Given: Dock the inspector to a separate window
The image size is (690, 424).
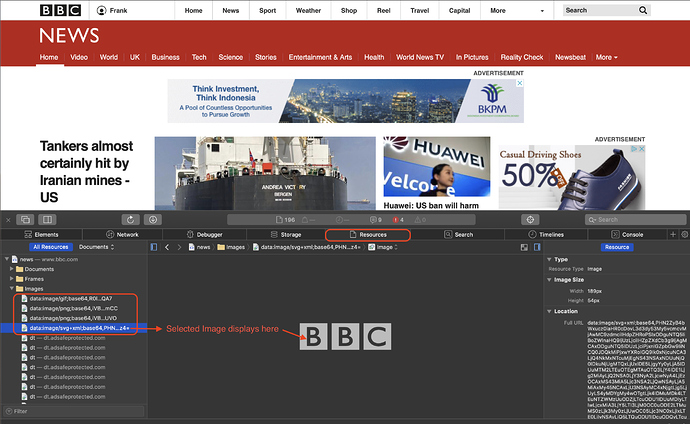Looking at the screenshot, I should (x=23, y=219).
